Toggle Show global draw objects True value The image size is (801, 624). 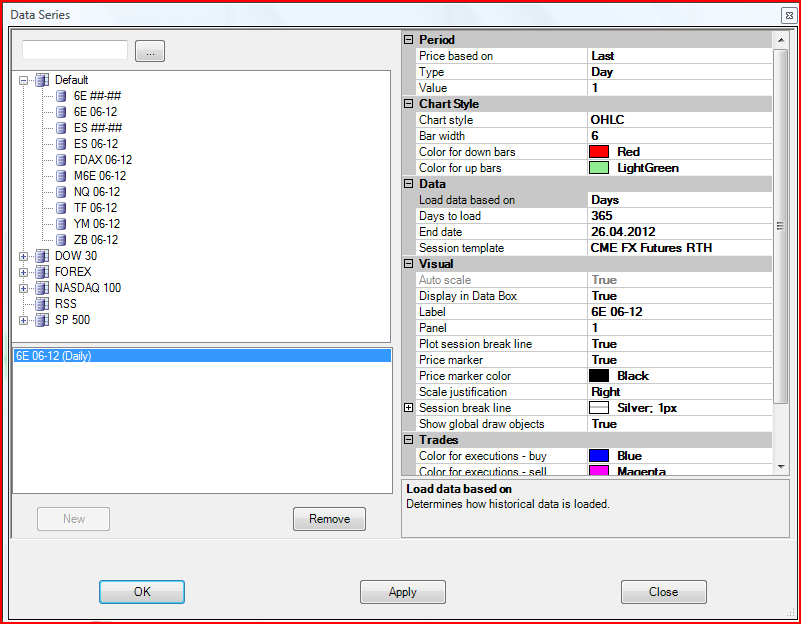[x=680, y=424]
